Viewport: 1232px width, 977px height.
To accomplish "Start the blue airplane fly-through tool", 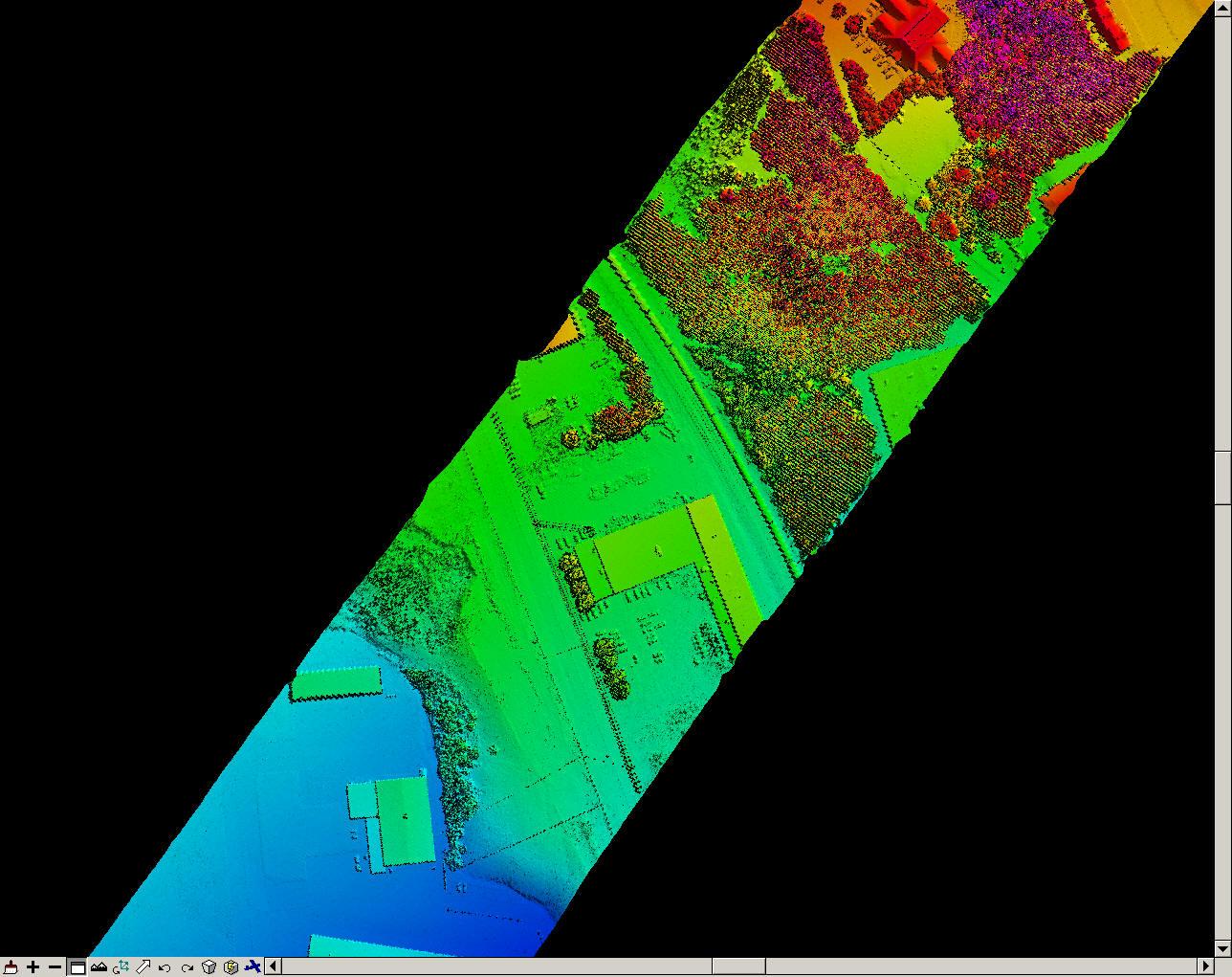I will point(253,966).
